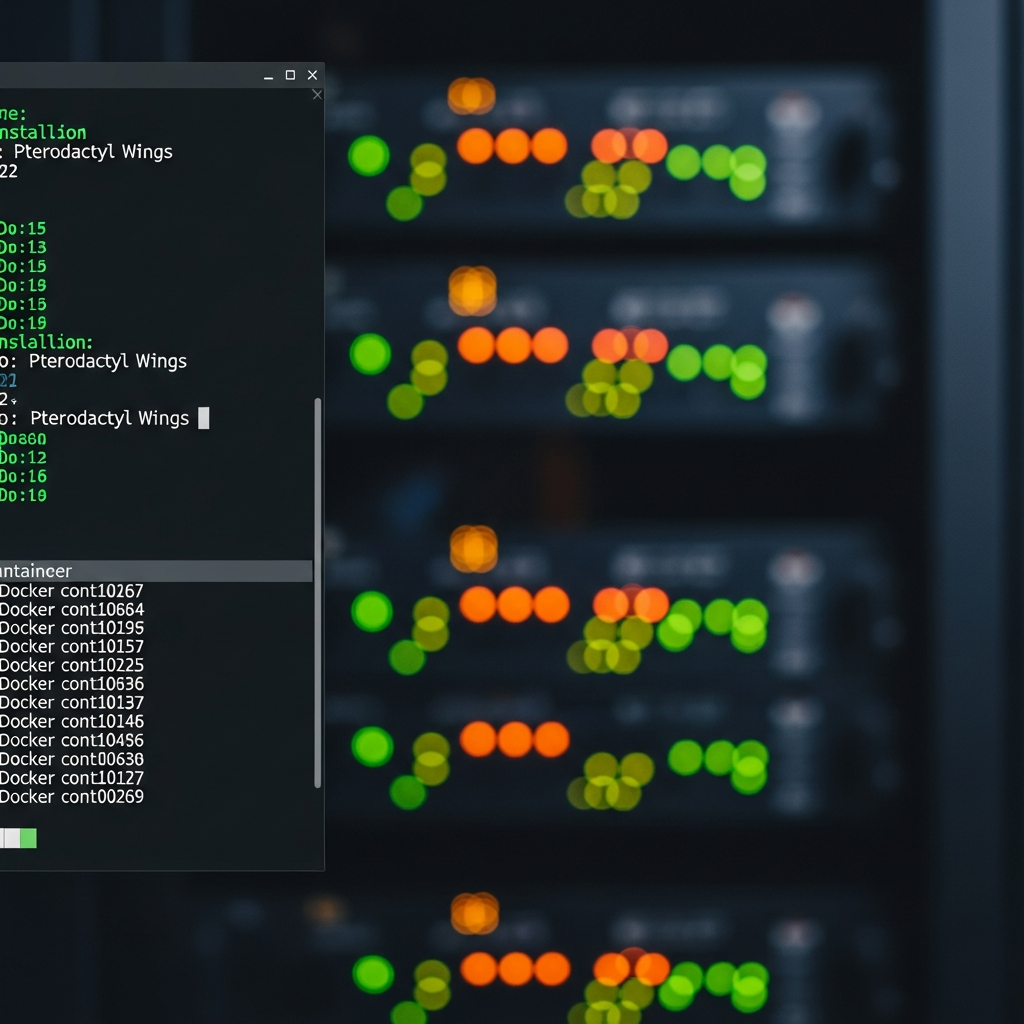Minimize the terminal window
This screenshot has width=1024, height=1024.
[267, 75]
